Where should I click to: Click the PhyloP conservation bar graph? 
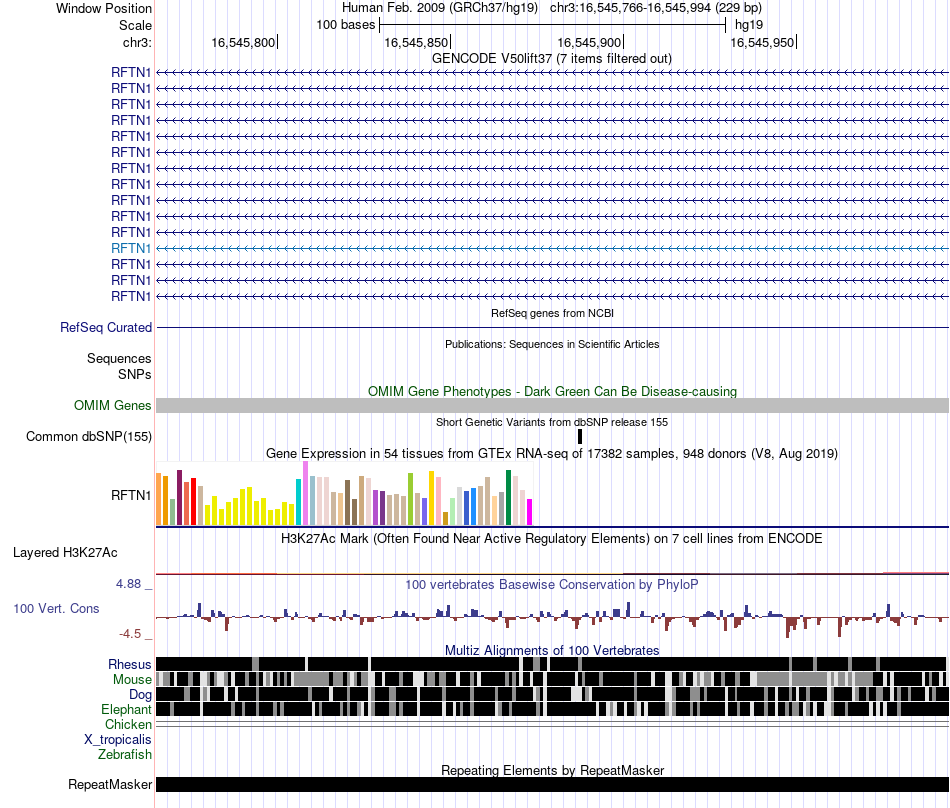[x=552, y=618]
